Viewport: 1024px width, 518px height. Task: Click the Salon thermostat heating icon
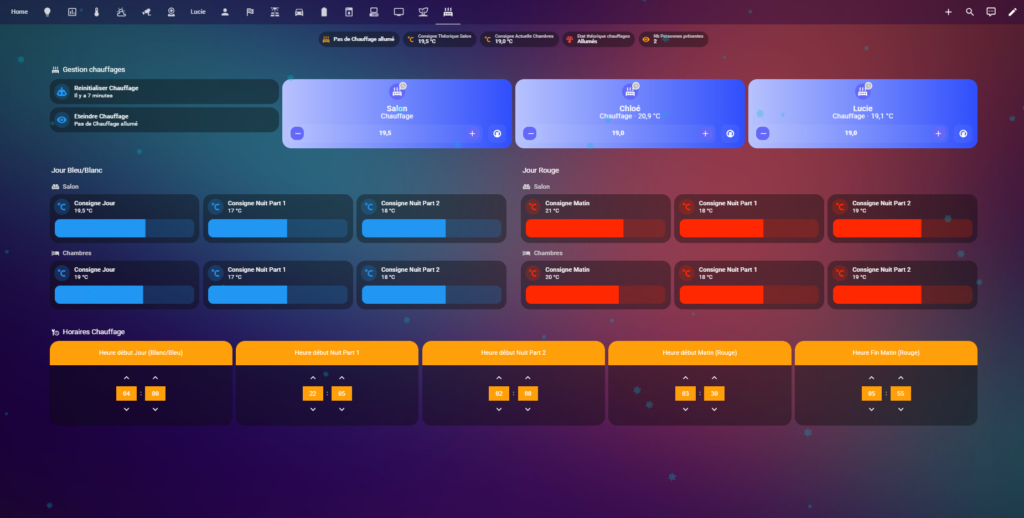pos(396,92)
